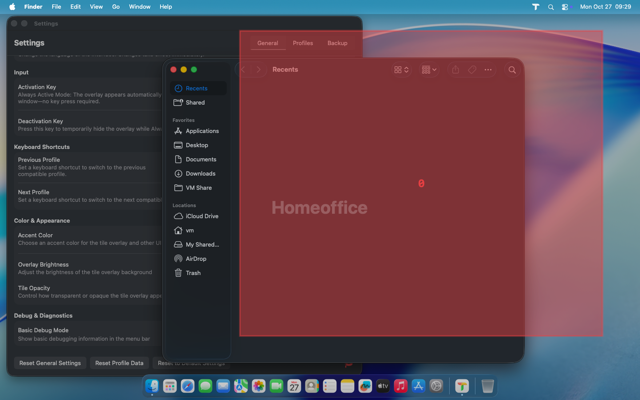Open the Finder group-by dropdown
This screenshot has height=400, width=640.
point(429,70)
